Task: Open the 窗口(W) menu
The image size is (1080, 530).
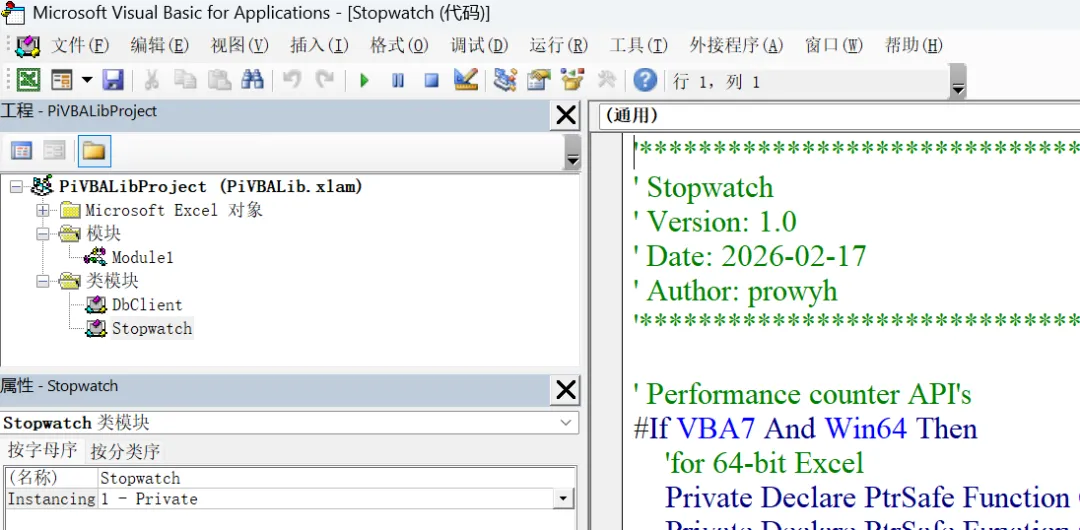Action: [833, 45]
